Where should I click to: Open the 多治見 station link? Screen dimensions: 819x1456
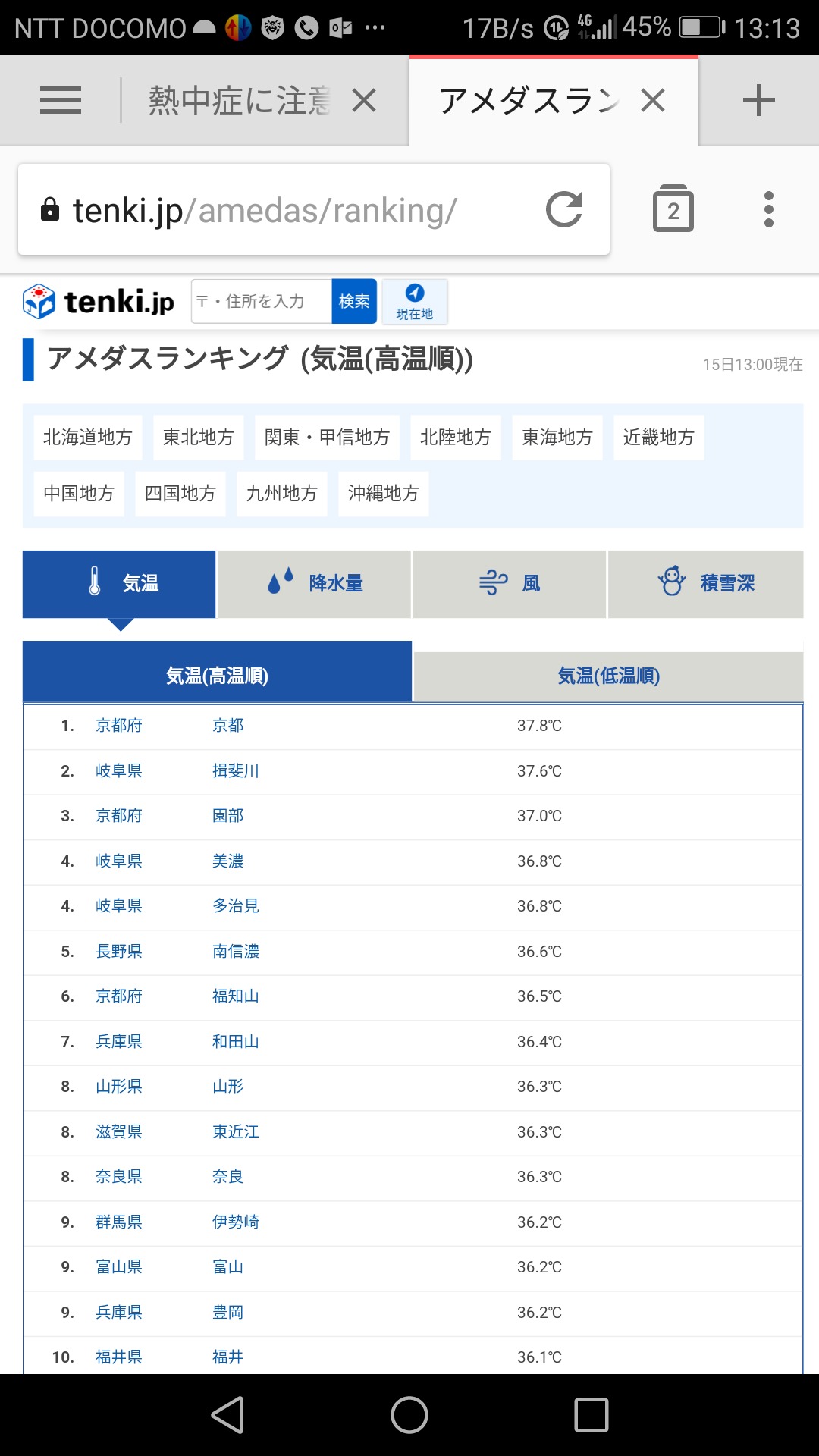click(236, 906)
